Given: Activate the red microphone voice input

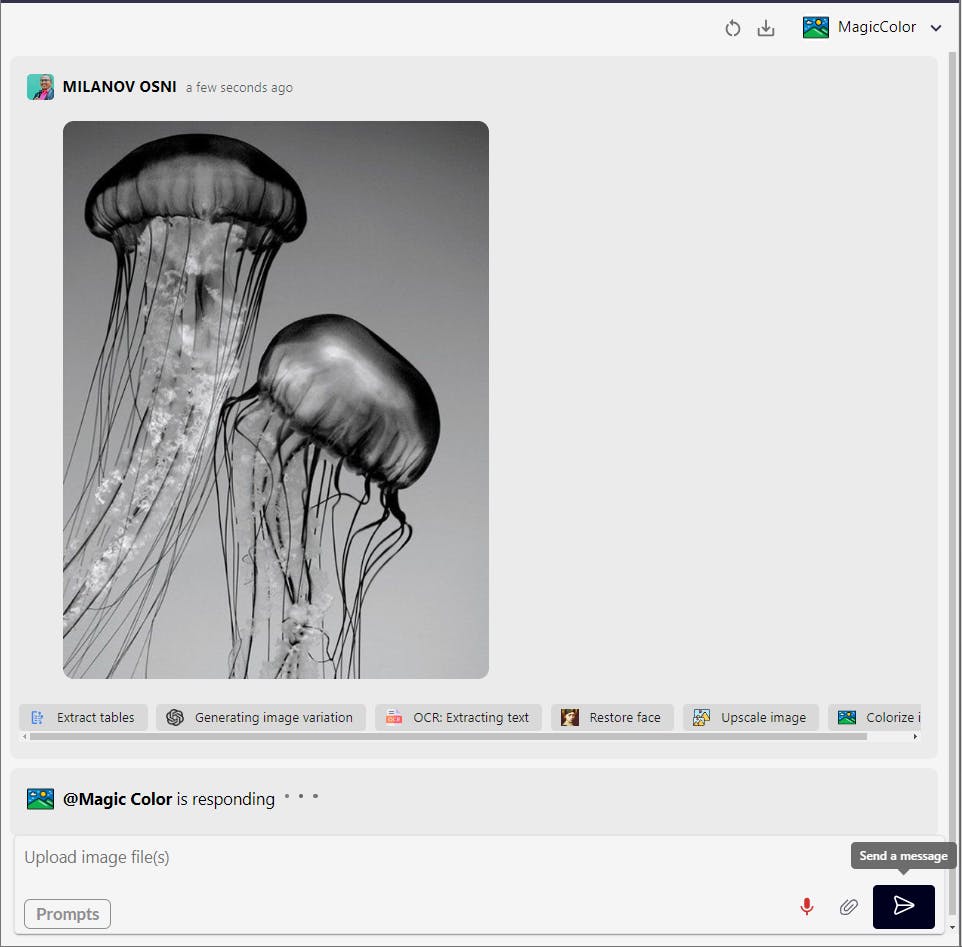Looking at the screenshot, I should point(807,906).
